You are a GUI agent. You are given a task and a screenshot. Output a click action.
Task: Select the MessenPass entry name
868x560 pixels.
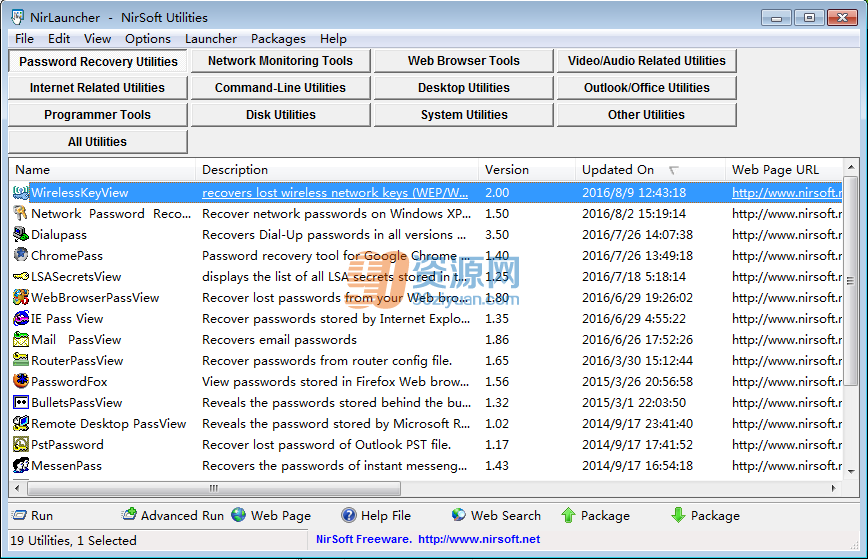(x=66, y=466)
